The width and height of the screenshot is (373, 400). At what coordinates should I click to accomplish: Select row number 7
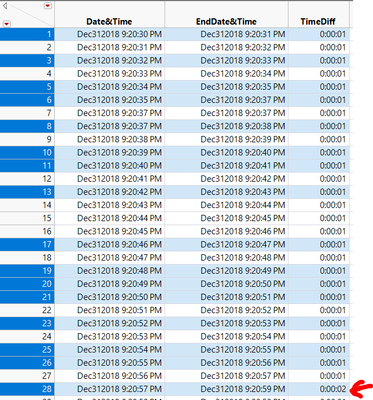pos(27,113)
